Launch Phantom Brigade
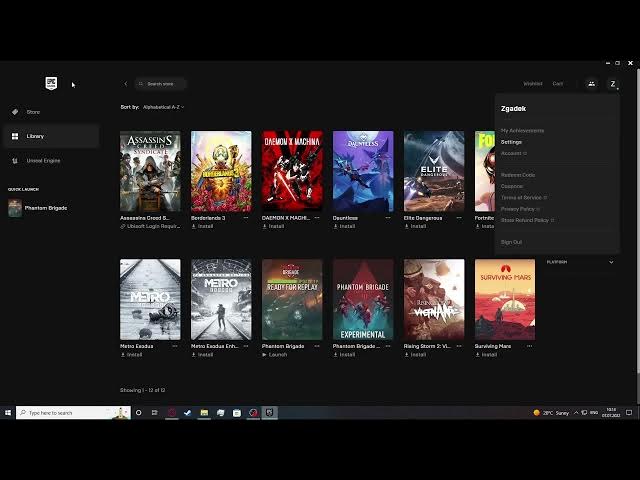This screenshot has width=640, height=480. 275,355
